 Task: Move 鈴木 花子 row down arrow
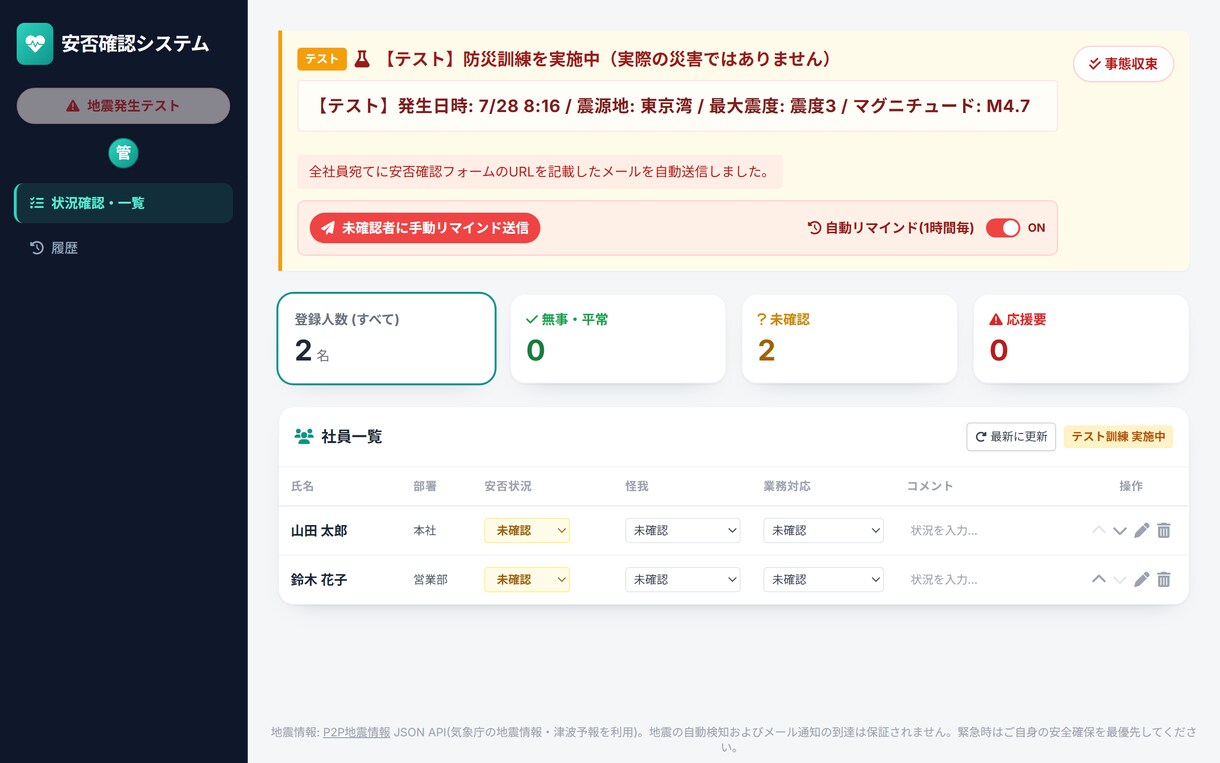click(x=1120, y=579)
